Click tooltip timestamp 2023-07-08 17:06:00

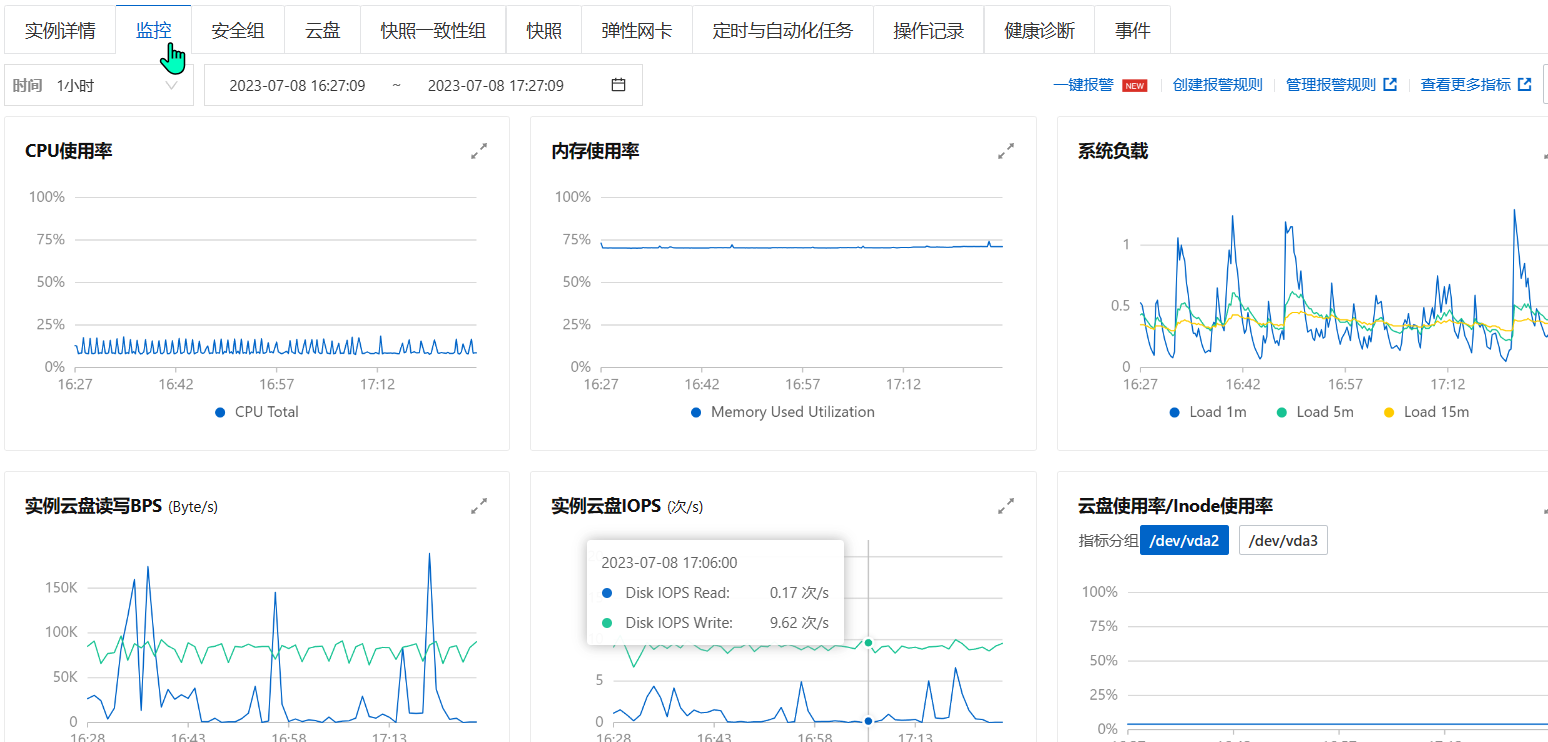[669, 563]
